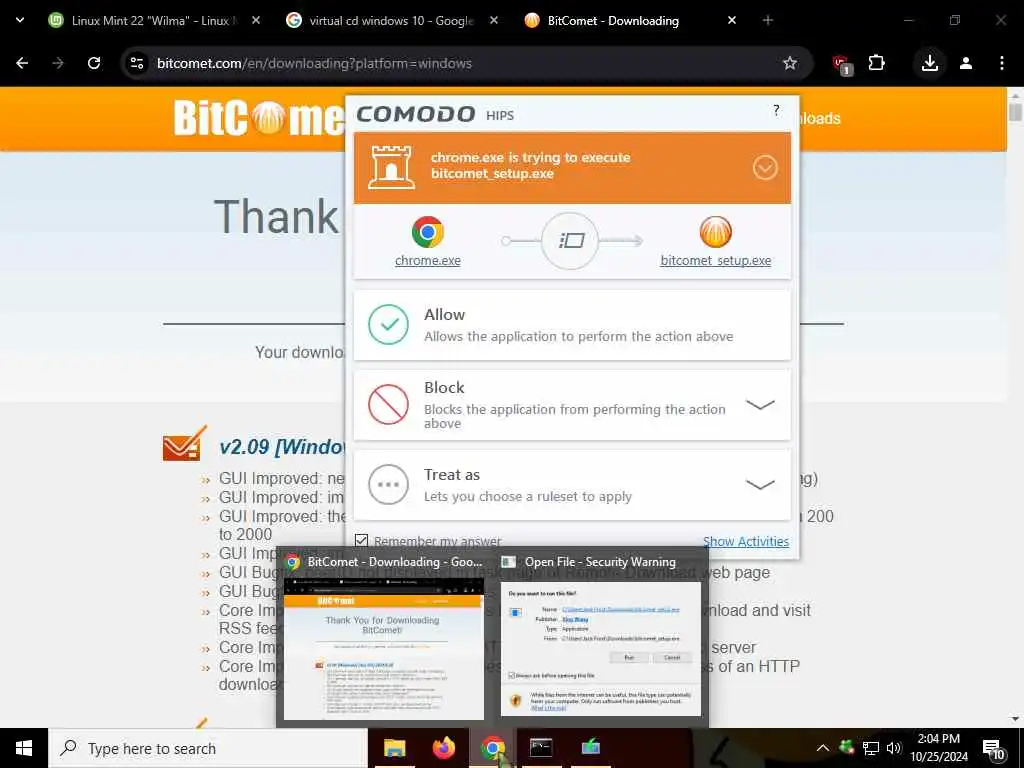
Task: Go back in browser history
Action: [22, 63]
